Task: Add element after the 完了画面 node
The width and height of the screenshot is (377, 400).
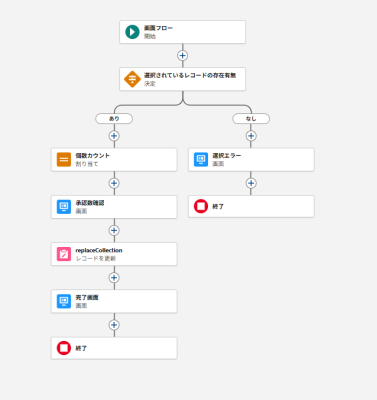Action: coord(114,325)
